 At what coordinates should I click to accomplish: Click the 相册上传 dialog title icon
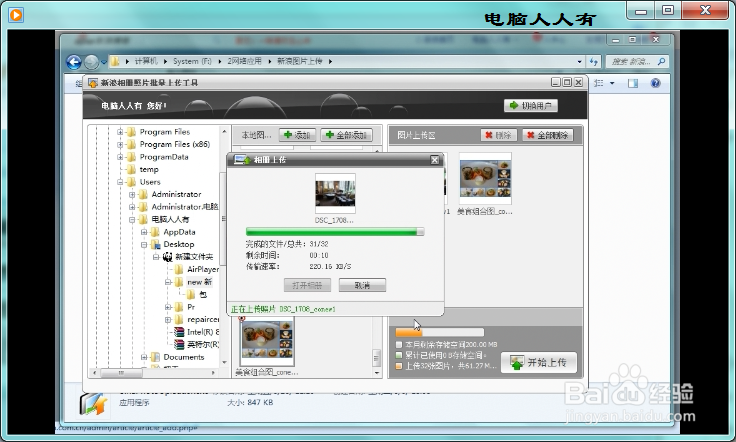point(242,160)
